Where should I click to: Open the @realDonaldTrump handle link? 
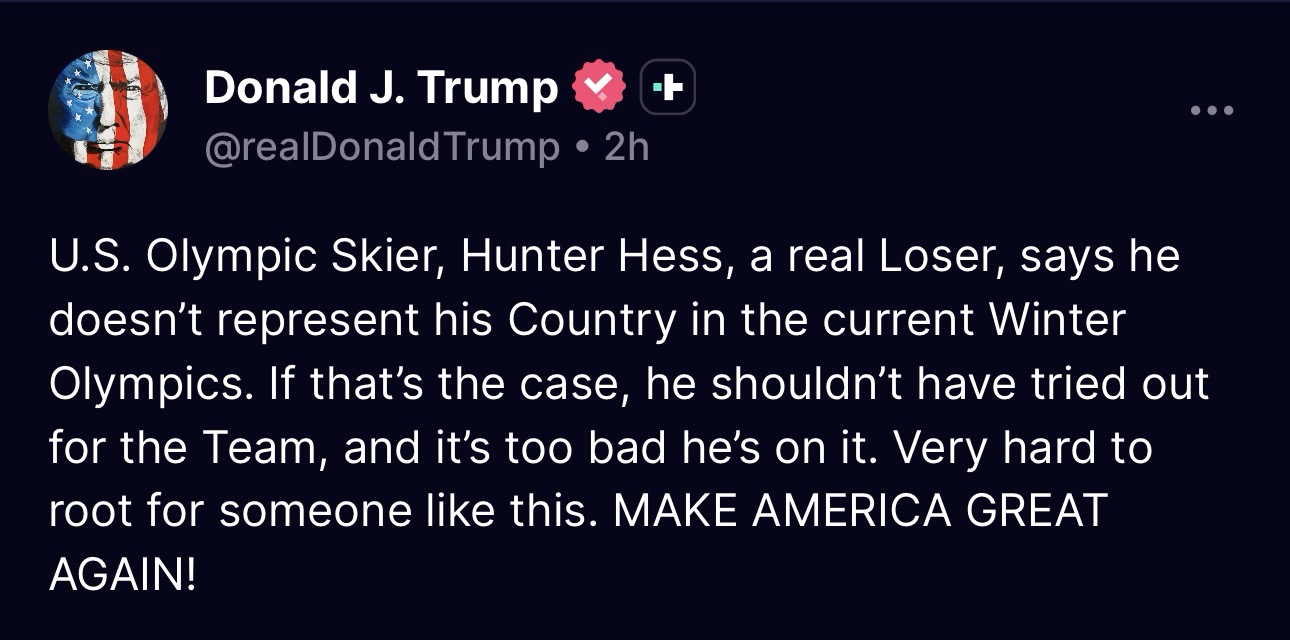pyautogui.click(x=382, y=147)
